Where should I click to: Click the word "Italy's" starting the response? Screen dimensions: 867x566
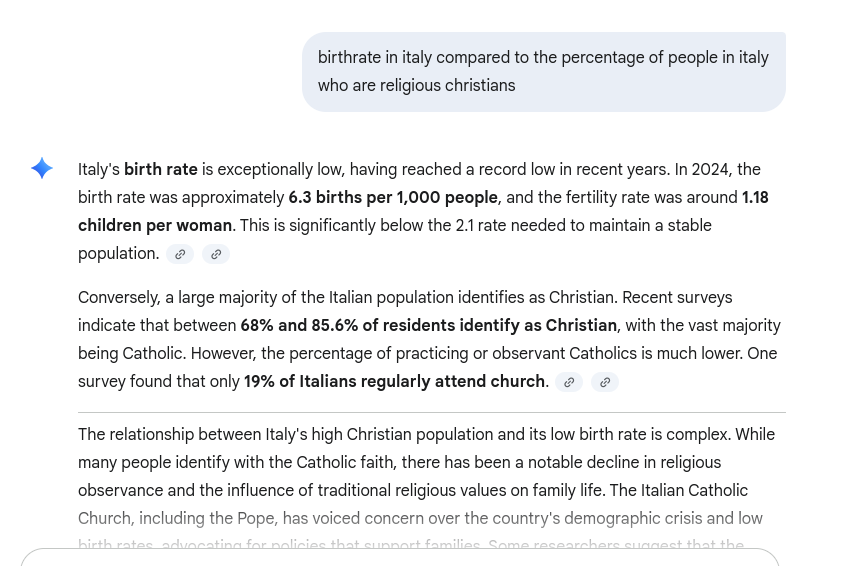99,170
